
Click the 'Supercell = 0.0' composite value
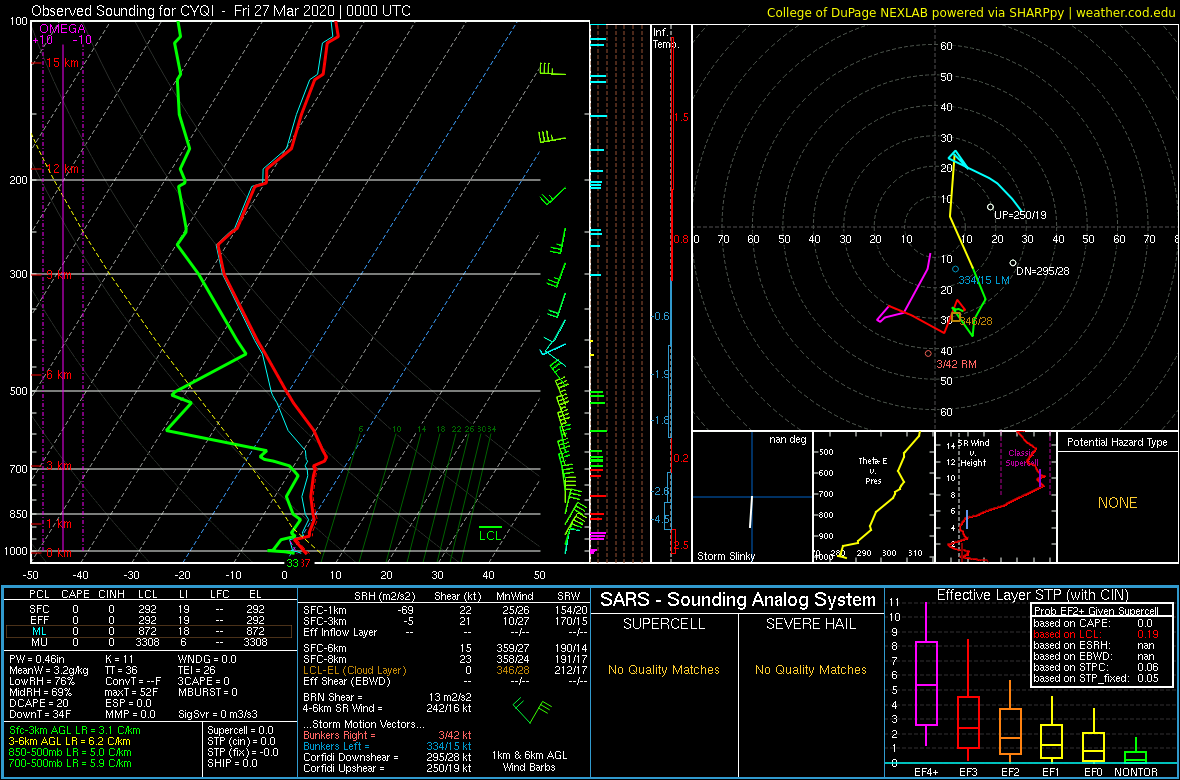click(x=240, y=730)
